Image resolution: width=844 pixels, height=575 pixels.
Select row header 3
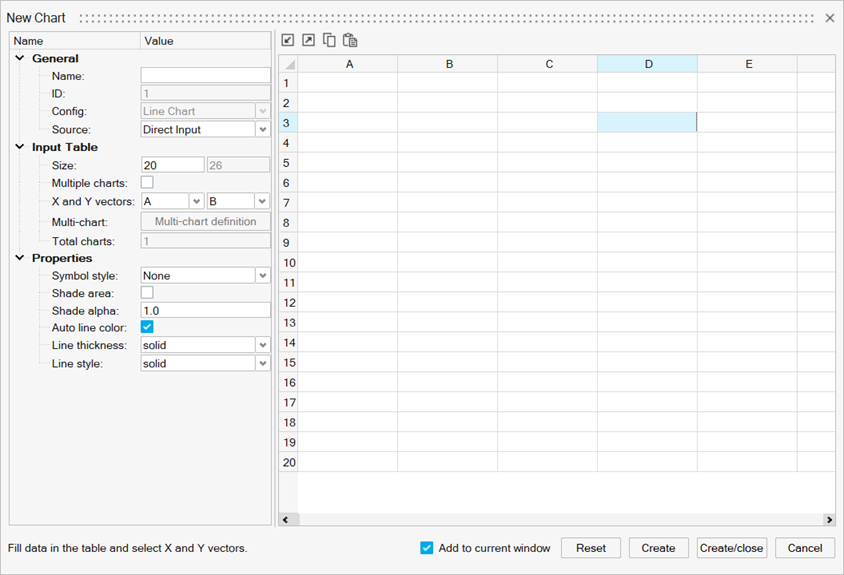pyautogui.click(x=289, y=123)
